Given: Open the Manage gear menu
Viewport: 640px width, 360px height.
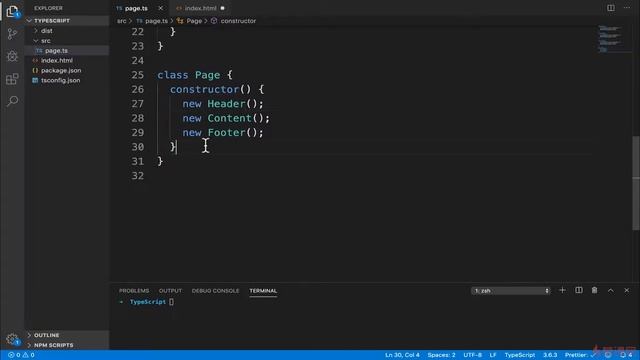Looking at the screenshot, I should (12, 339).
